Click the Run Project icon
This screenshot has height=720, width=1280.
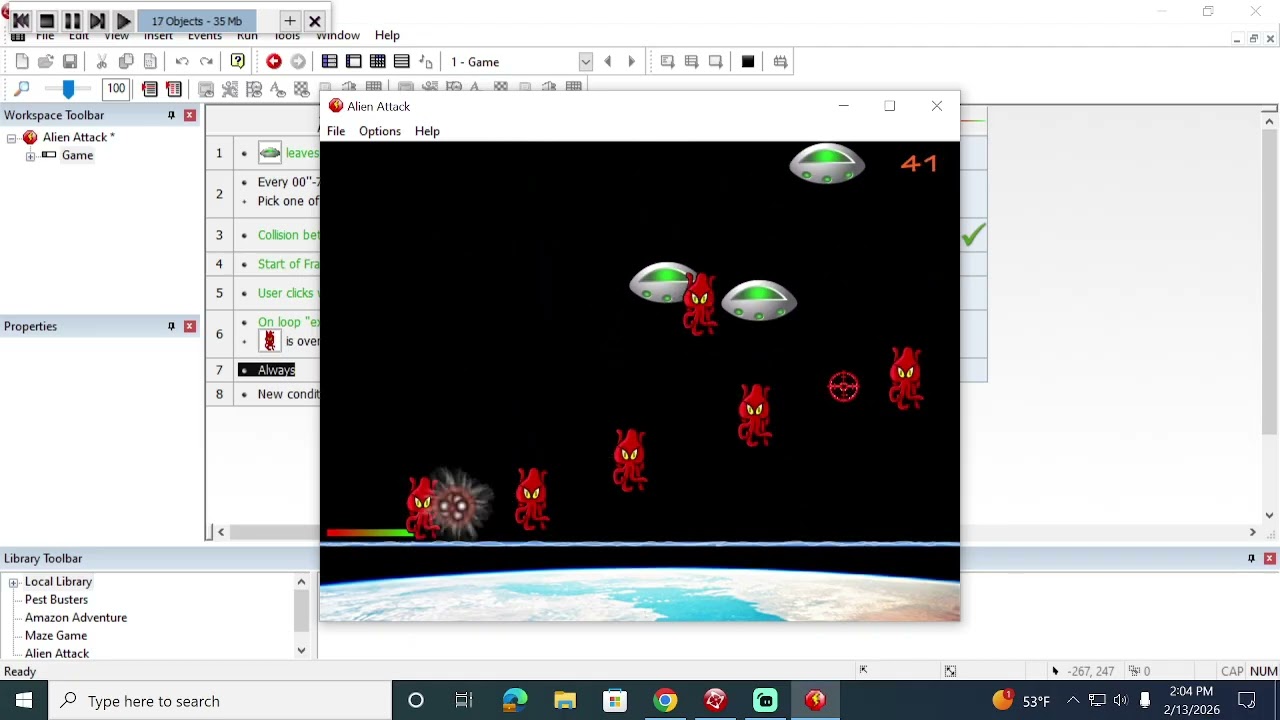click(x=668, y=62)
